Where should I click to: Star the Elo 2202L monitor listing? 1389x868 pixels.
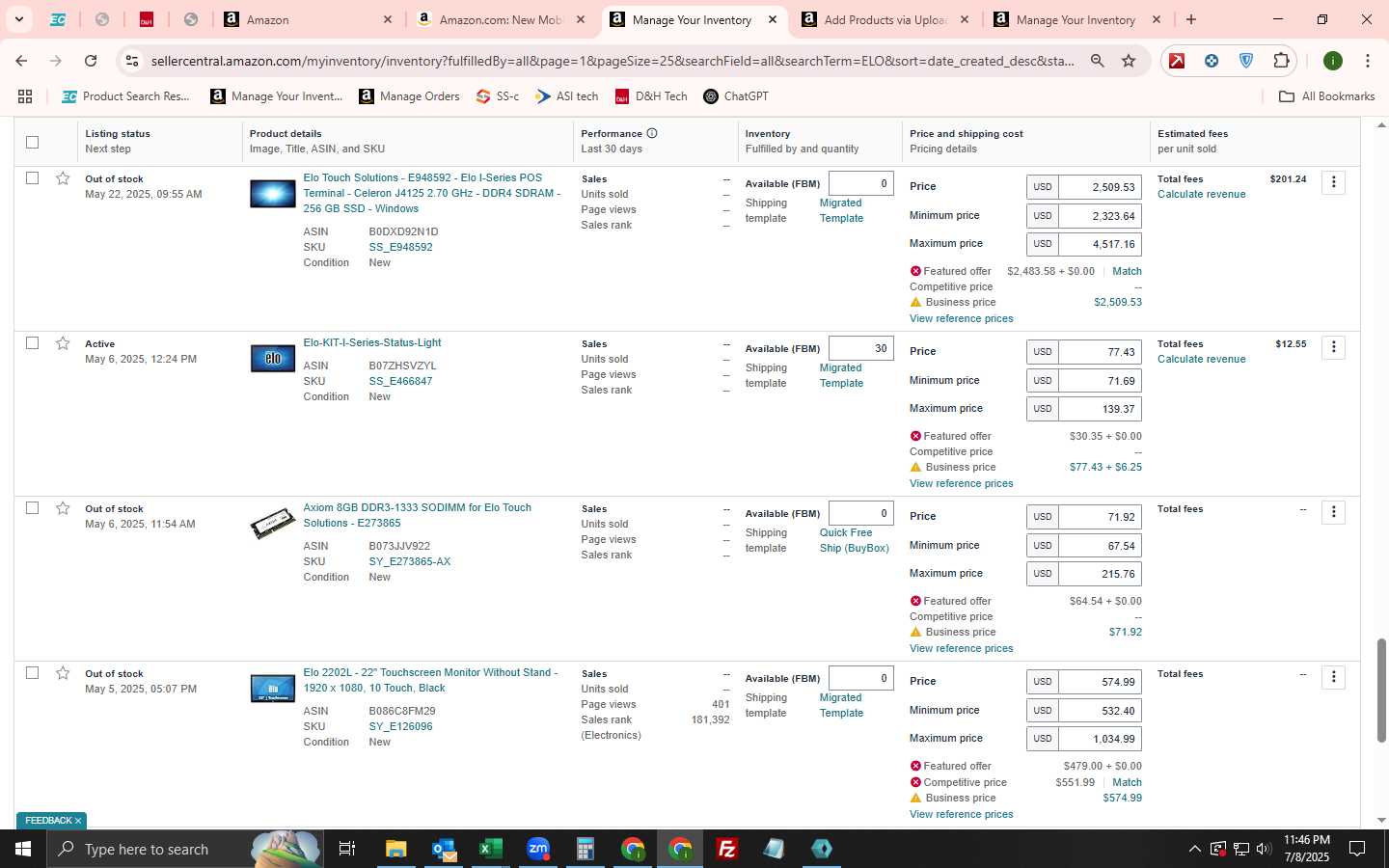point(63,673)
